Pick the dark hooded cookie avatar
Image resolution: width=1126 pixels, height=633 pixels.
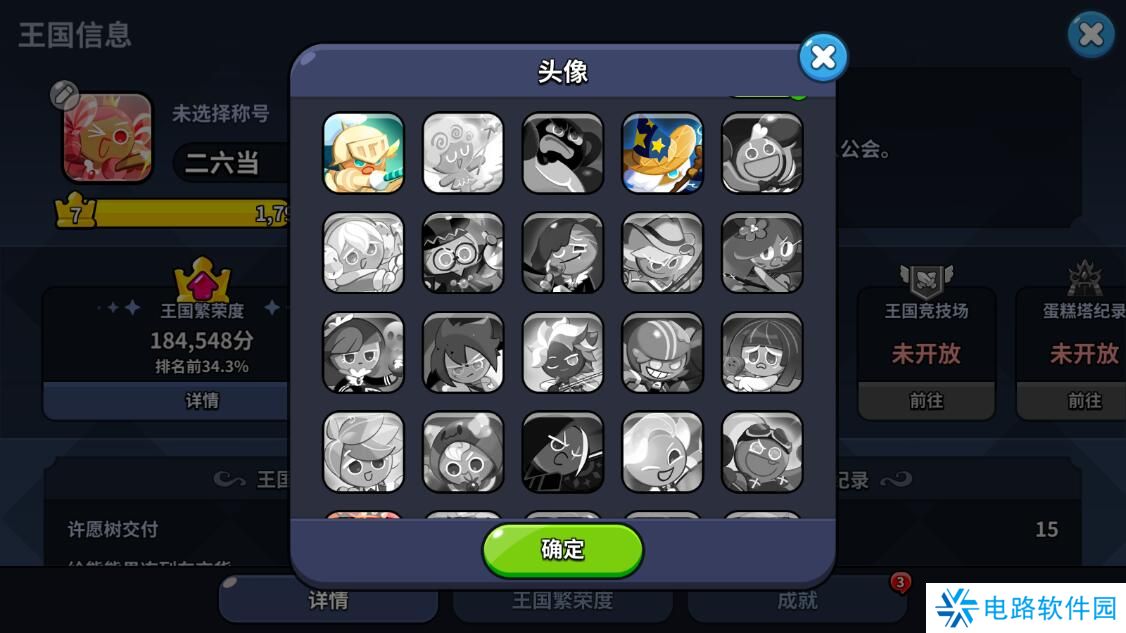pos(562,453)
